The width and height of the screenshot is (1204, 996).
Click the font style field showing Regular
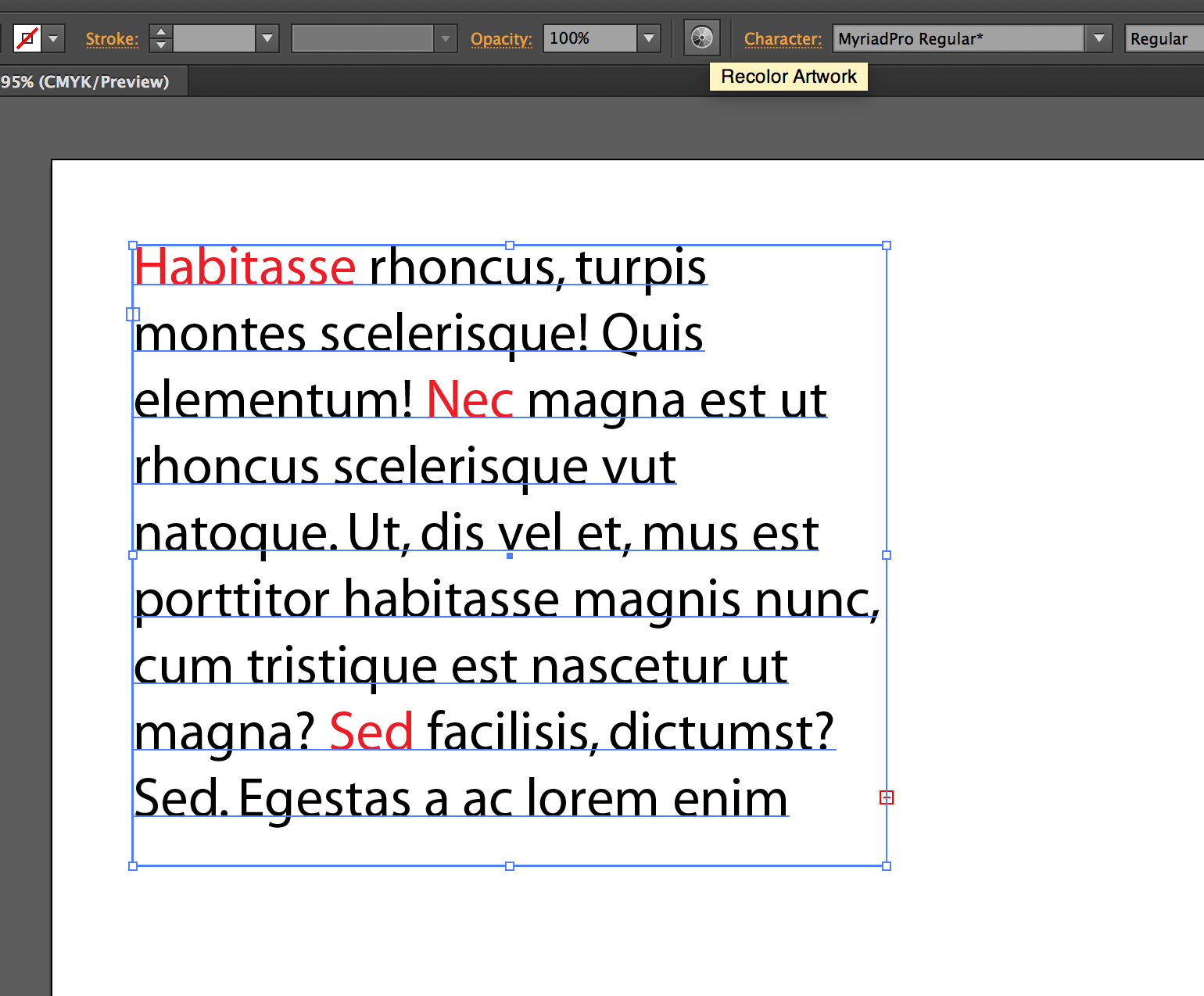click(1161, 38)
